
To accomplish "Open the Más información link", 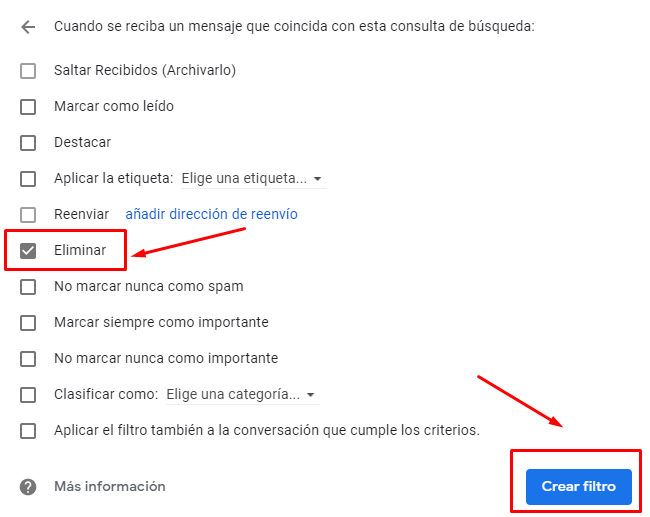I will point(110,487).
